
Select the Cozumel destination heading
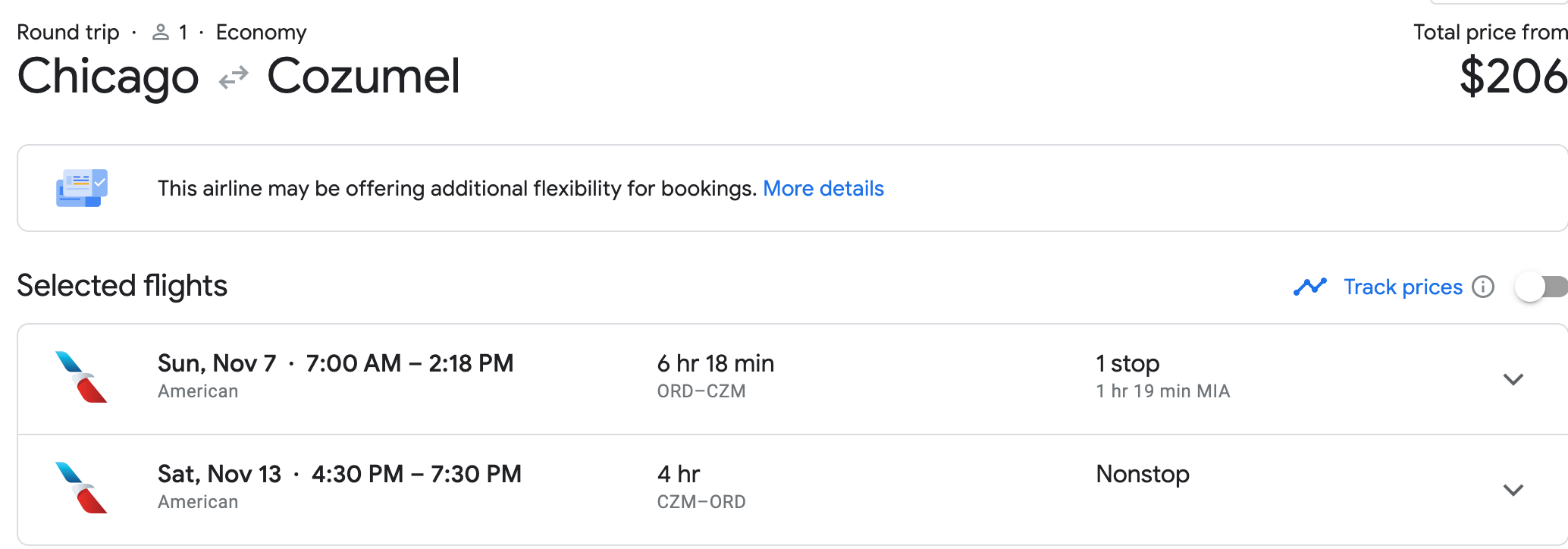tap(363, 77)
